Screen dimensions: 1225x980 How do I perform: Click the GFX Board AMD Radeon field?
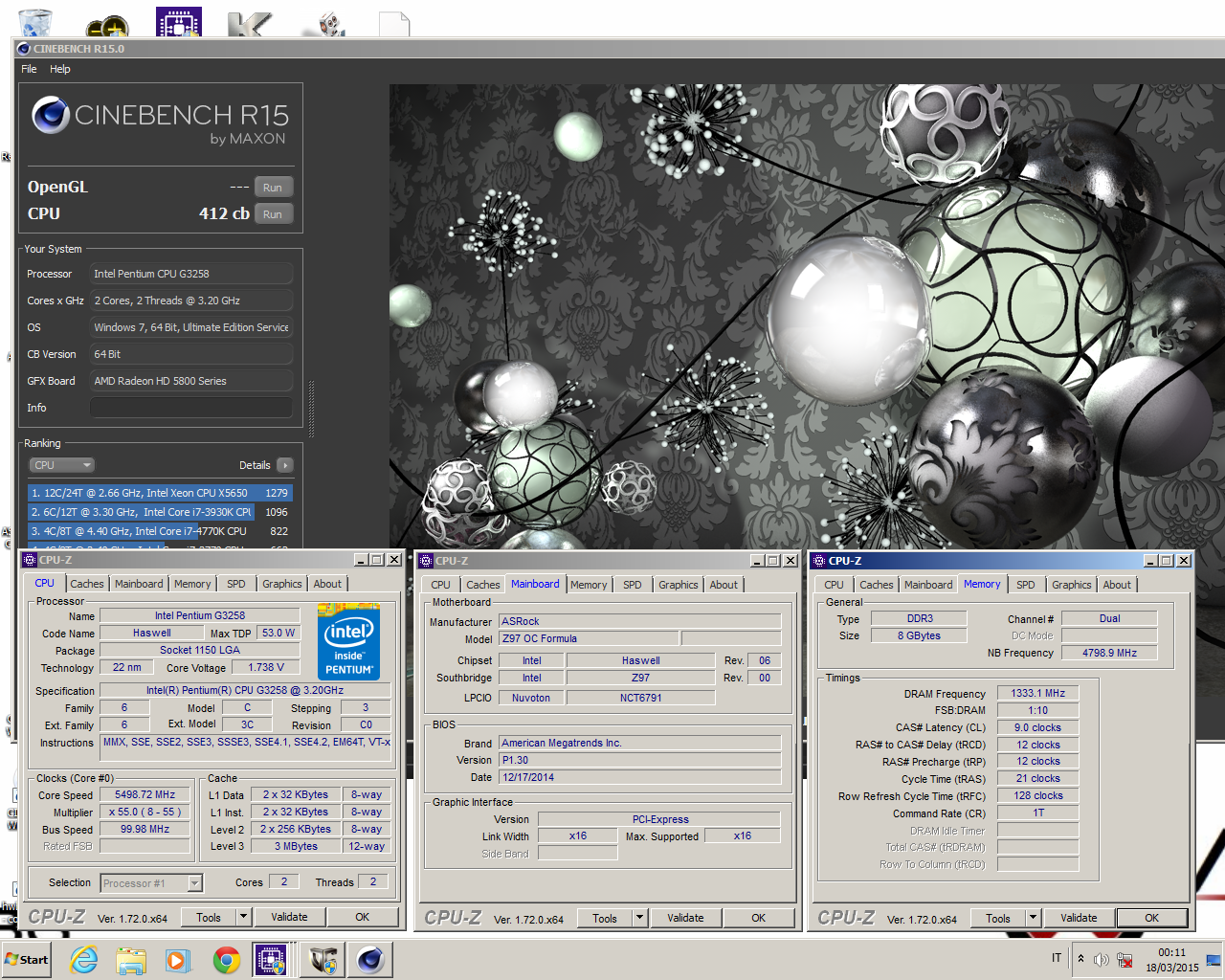pos(191,381)
